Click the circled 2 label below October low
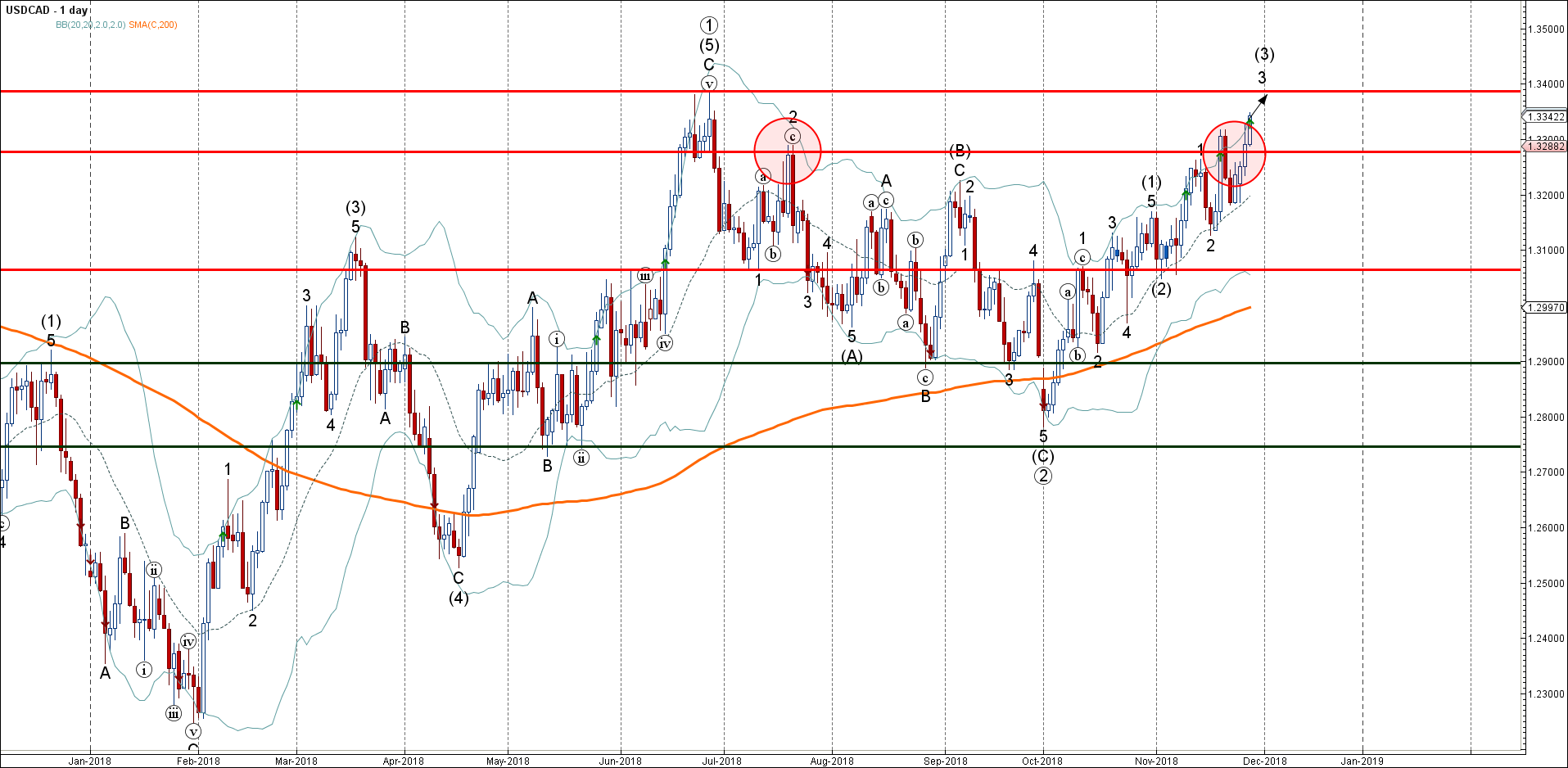The height and width of the screenshot is (768, 1568). pos(1042,476)
